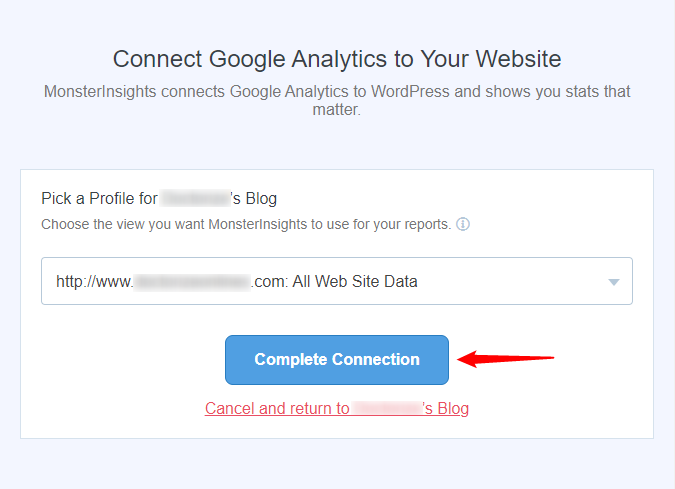
Task: Follow the Cancel and return link
Action: [x=336, y=408]
